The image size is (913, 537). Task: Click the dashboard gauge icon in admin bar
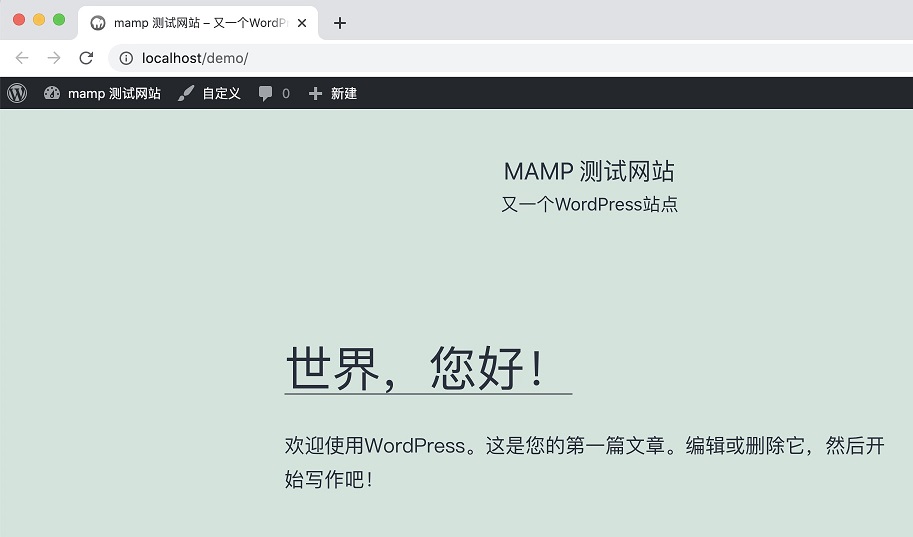52,93
